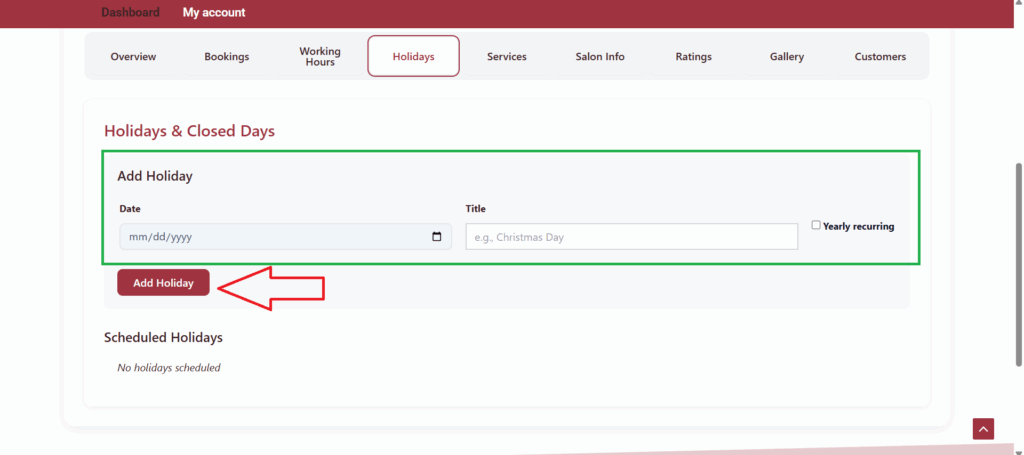The width and height of the screenshot is (1024, 455).
Task: Click the mm/dd/yyyy date field
Action: click(270, 237)
